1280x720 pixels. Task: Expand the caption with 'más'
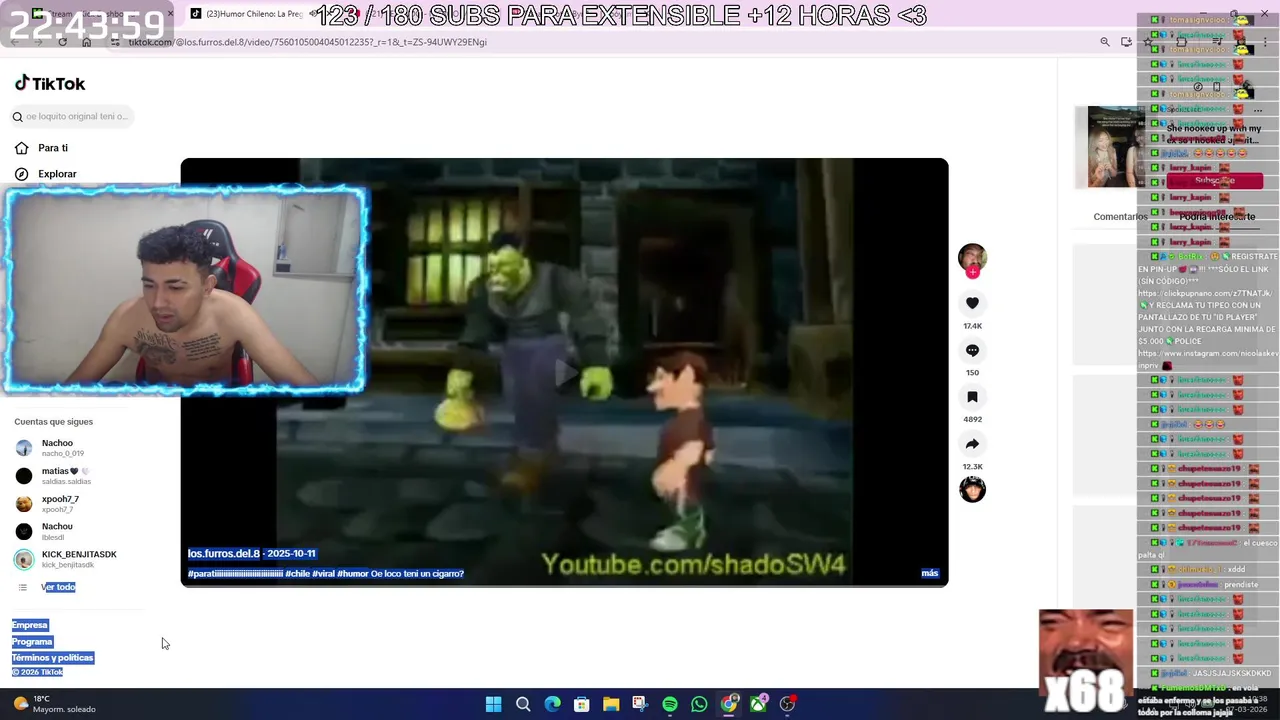(929, 573)
